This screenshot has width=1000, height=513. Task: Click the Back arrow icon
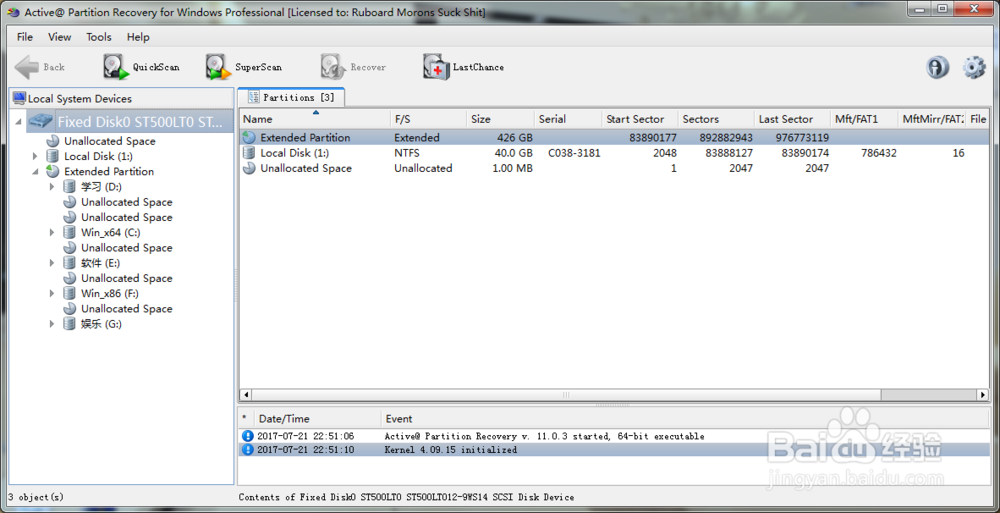pos(27,67)
